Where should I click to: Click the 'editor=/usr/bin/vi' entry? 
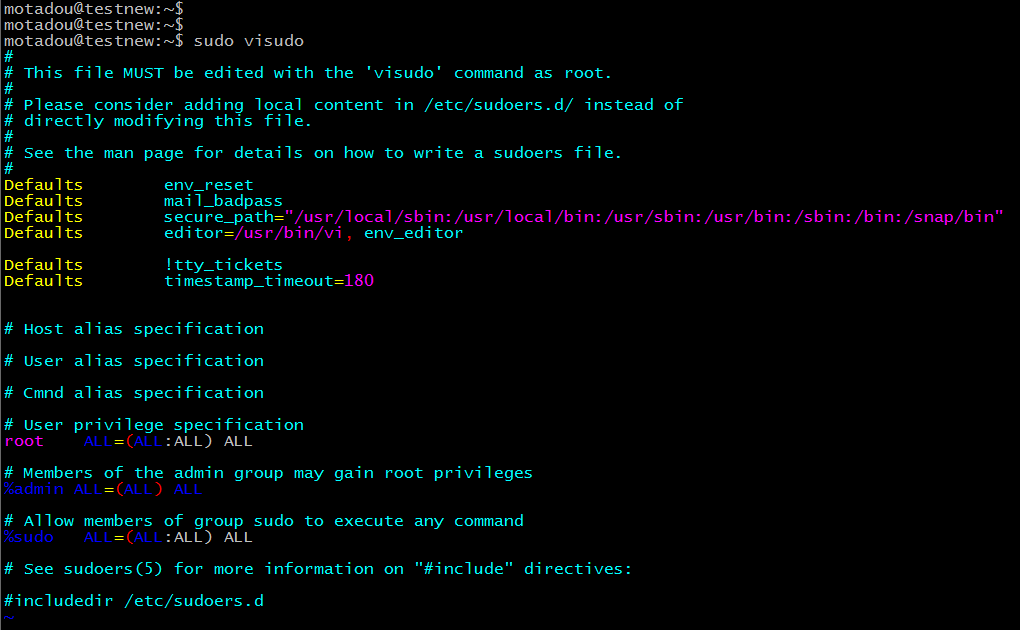tap(258, 233)
